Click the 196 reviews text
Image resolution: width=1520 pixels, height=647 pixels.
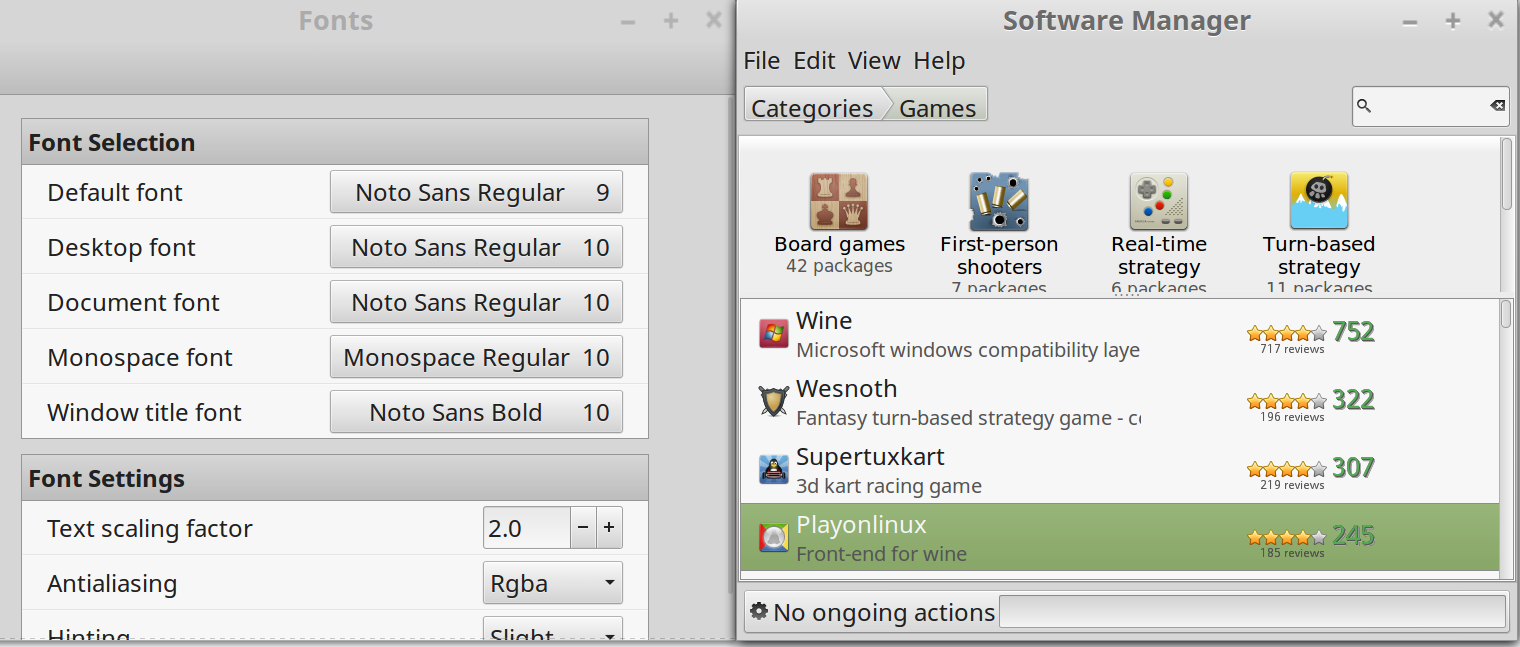(1292, 417)
